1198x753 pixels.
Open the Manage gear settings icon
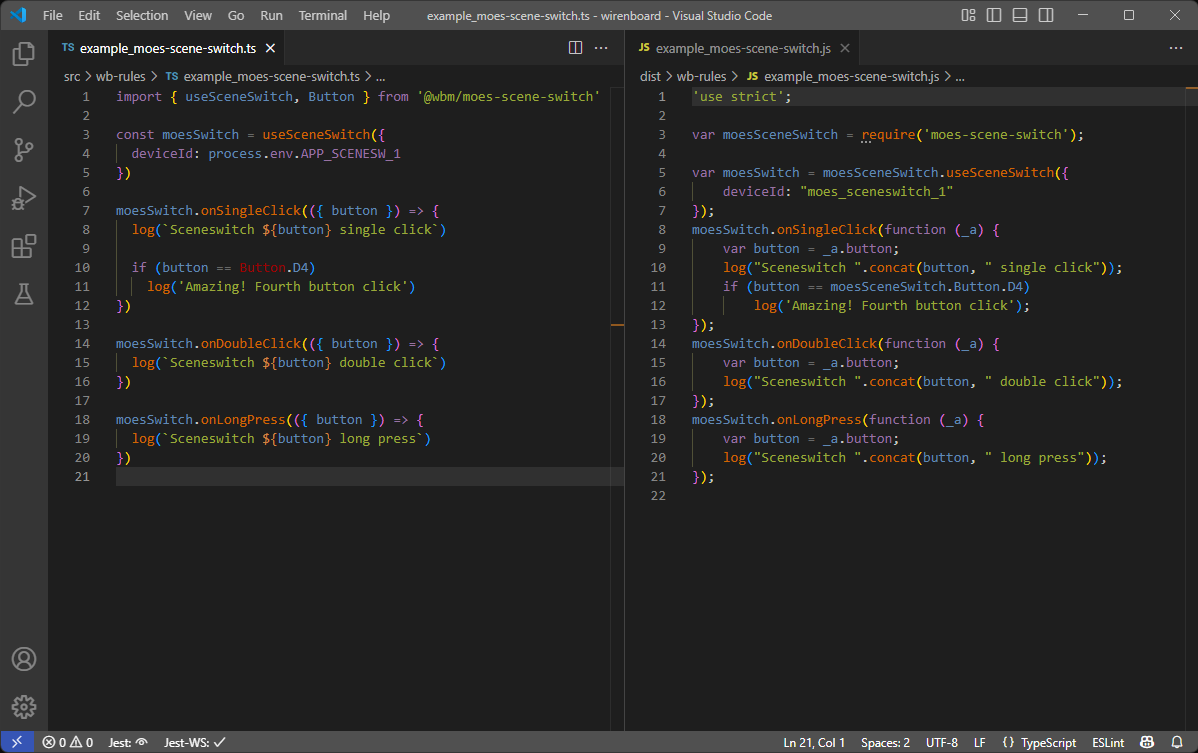24,707
